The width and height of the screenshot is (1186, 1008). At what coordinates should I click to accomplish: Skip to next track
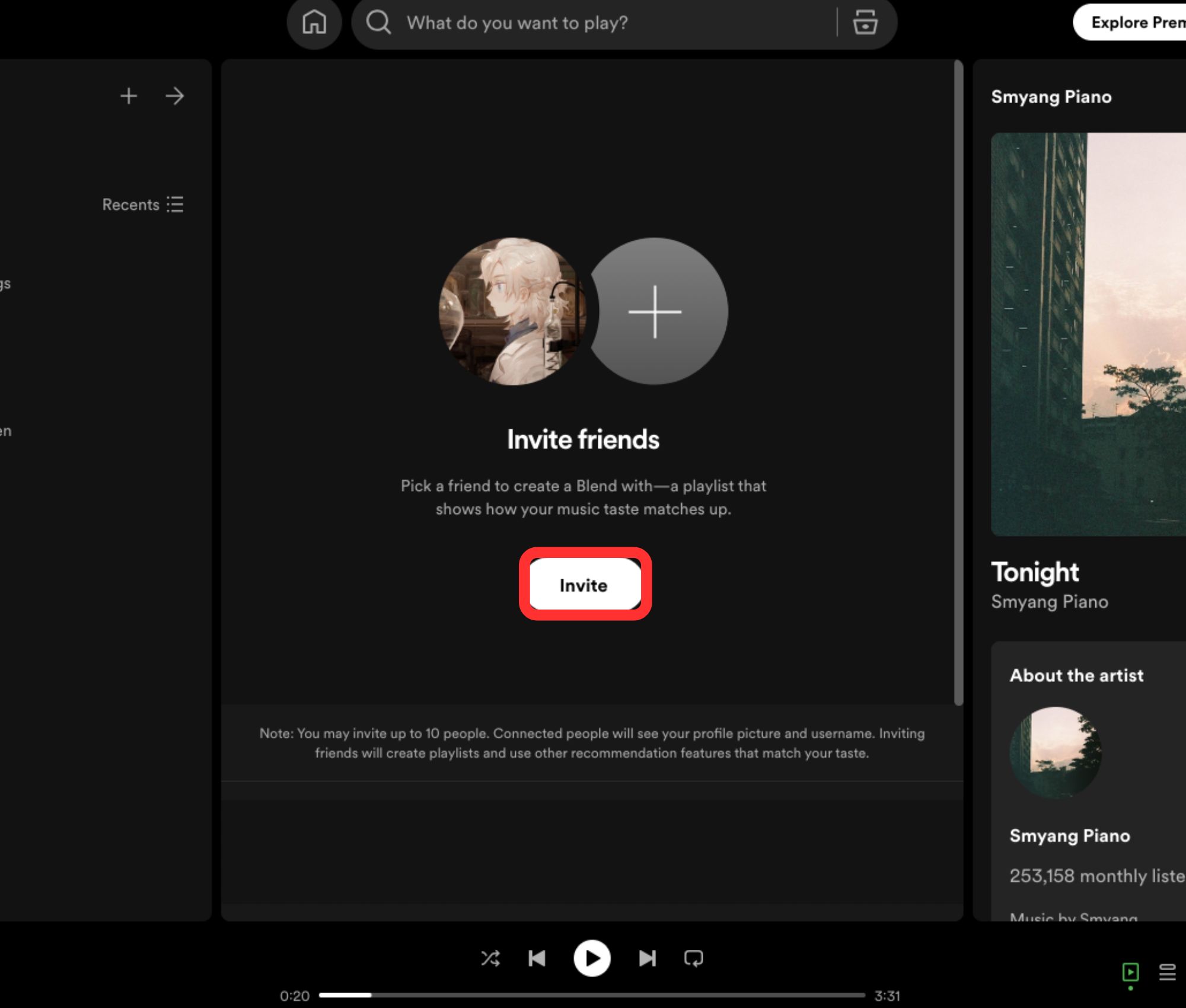point(647,958)
